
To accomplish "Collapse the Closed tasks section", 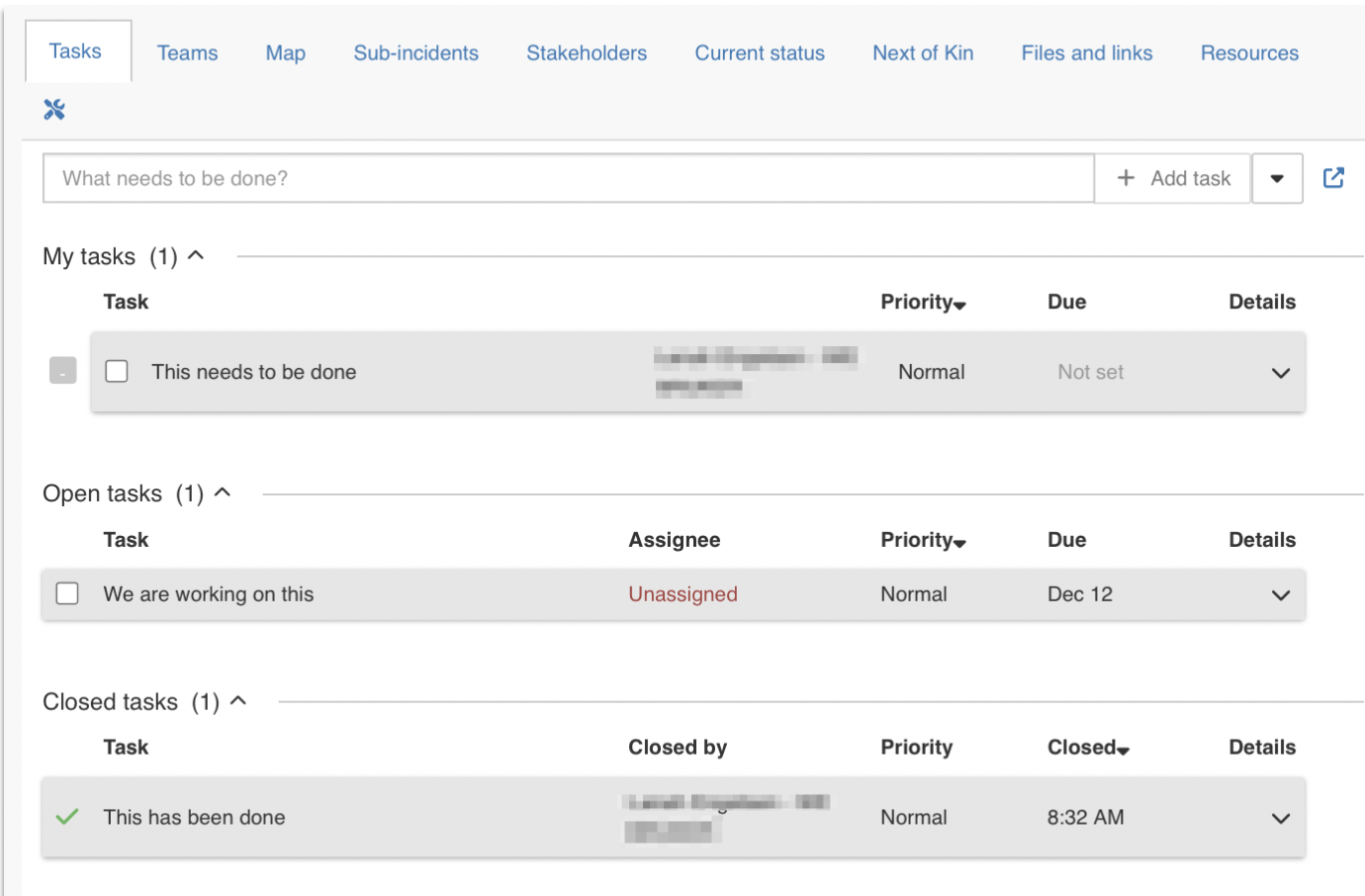I will (238, 701).
